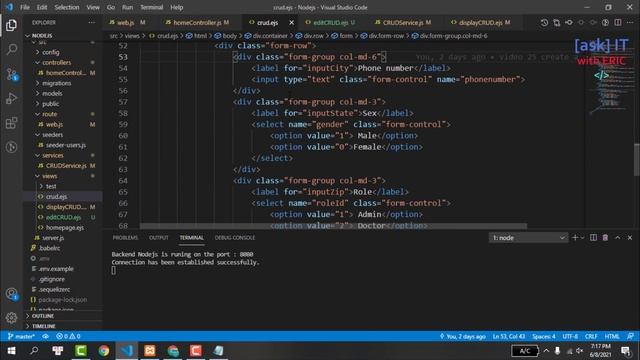Open the File menu

point(25,7)
